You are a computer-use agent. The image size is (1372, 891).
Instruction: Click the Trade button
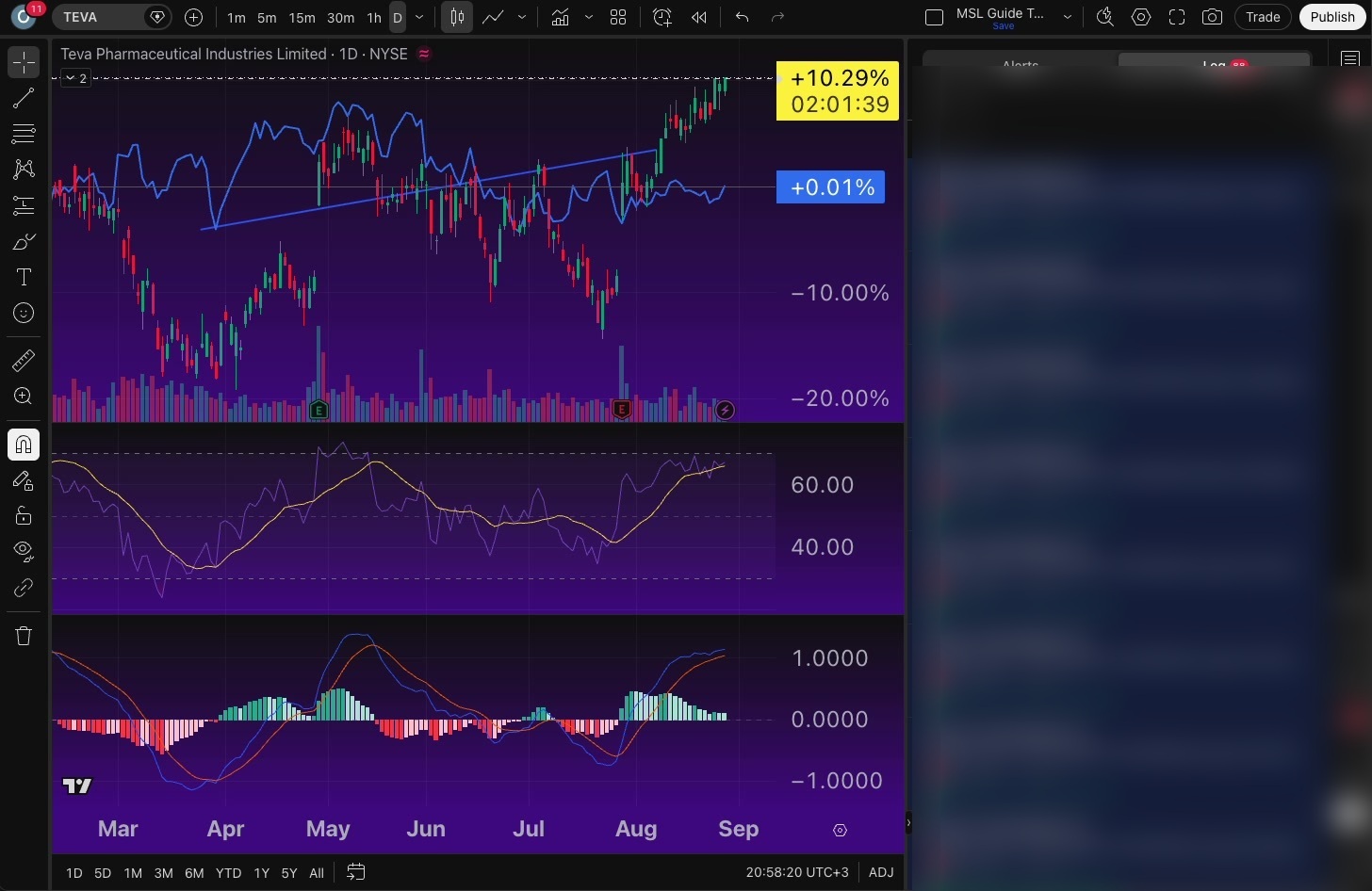[x=1263, y=17]
